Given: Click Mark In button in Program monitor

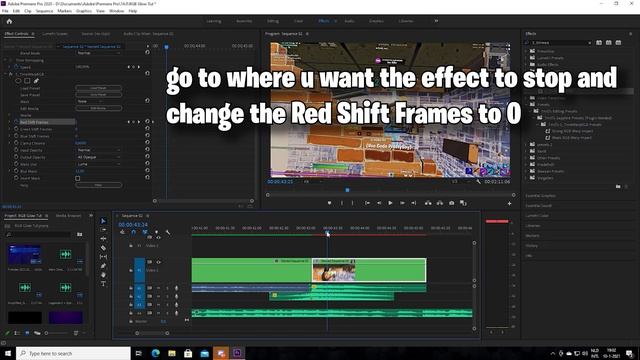Looking at the screenshot, I should [342, 203].
